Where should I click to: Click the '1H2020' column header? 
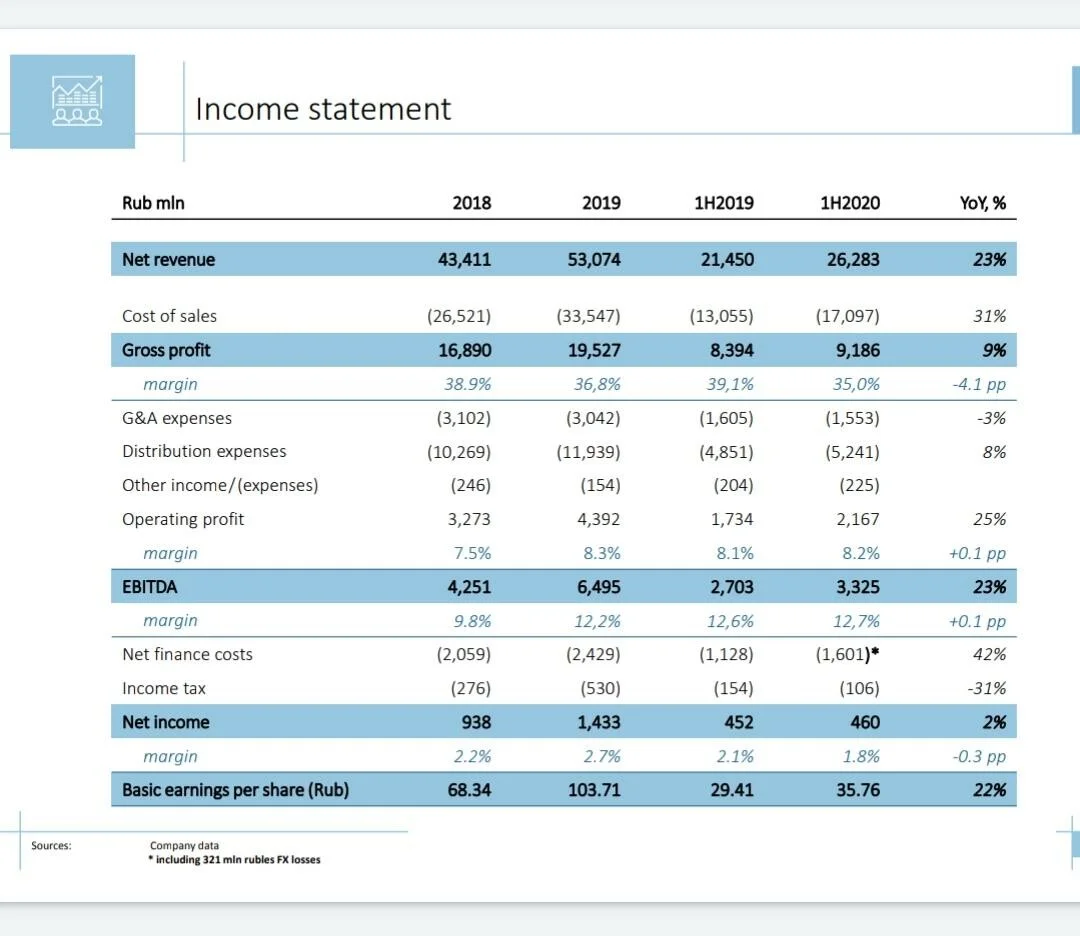tap(850, 203)
